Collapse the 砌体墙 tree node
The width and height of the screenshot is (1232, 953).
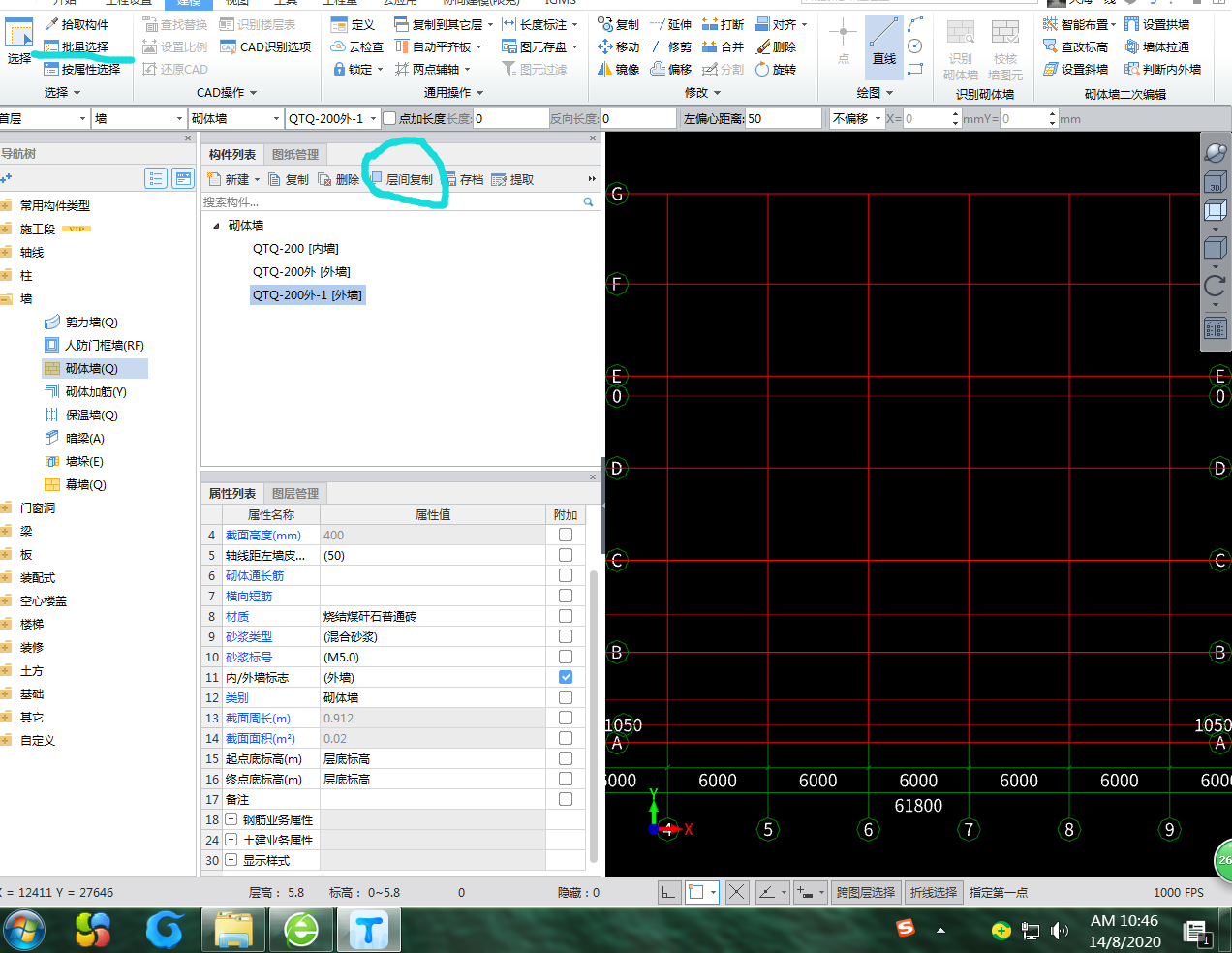pos(216,225)
